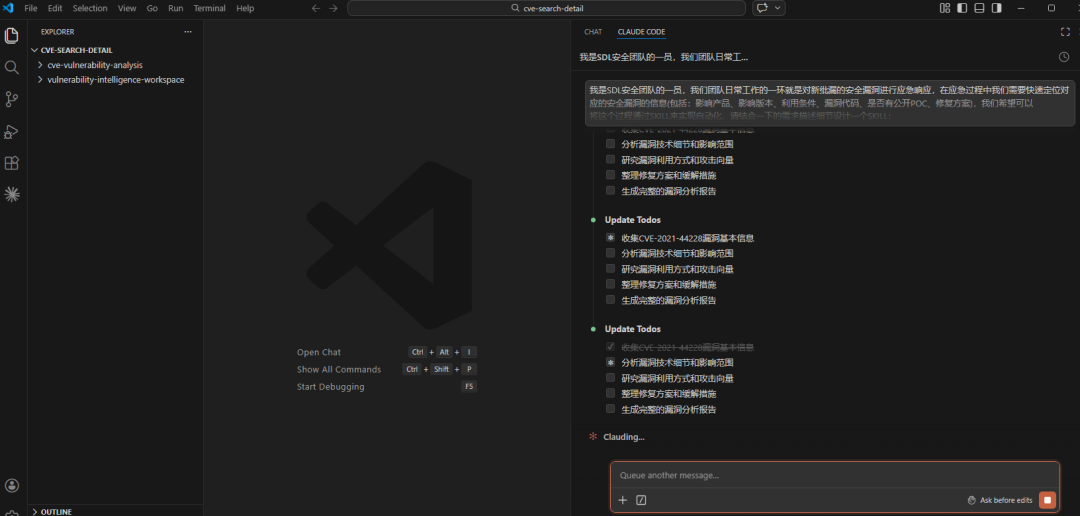
Task: Click in-progress 分析漏洞技术细节和影响范围 todo marker
Action: click(x=610, y=362)
